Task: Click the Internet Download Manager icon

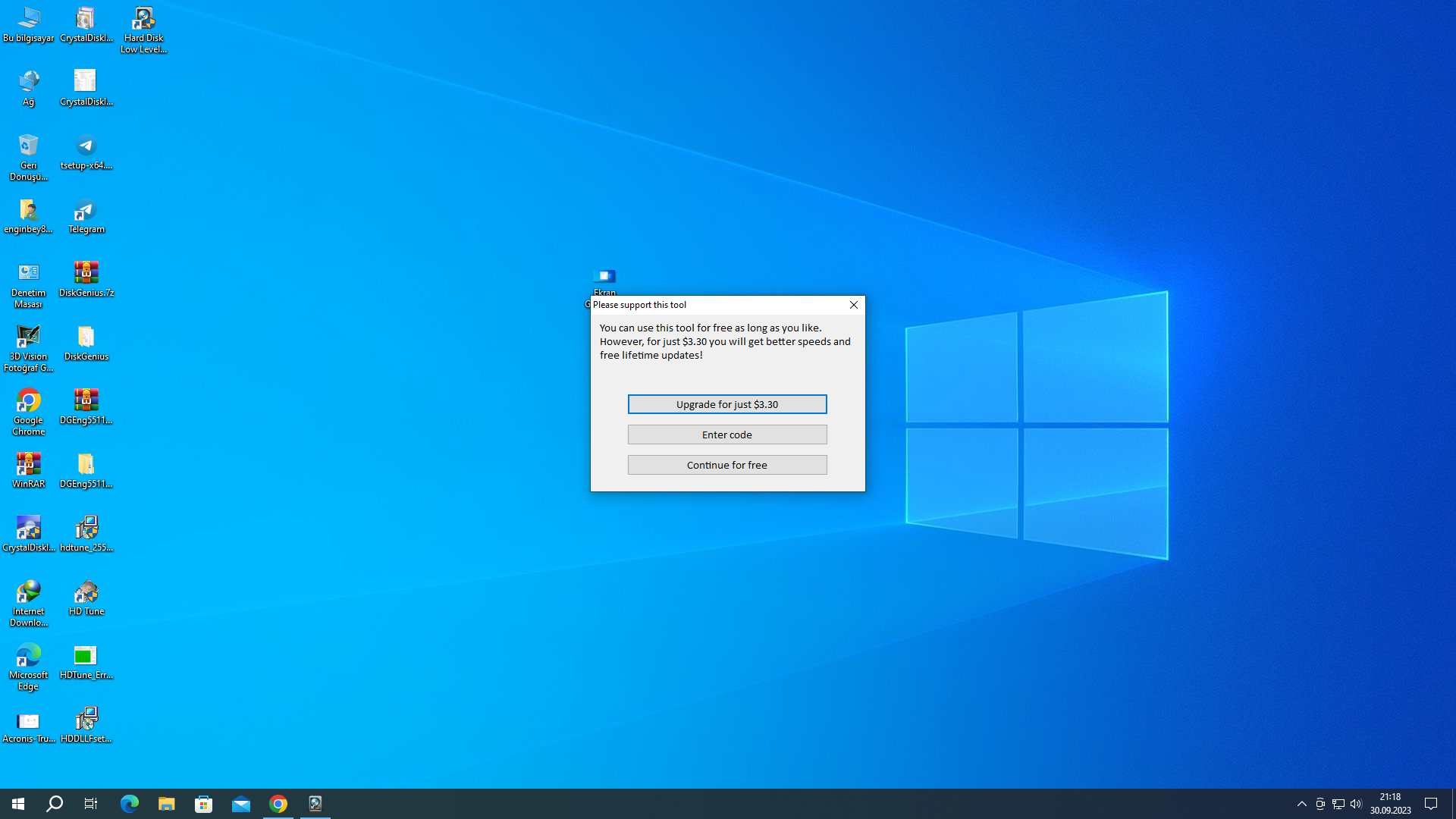Action: [x=29, y=602]
